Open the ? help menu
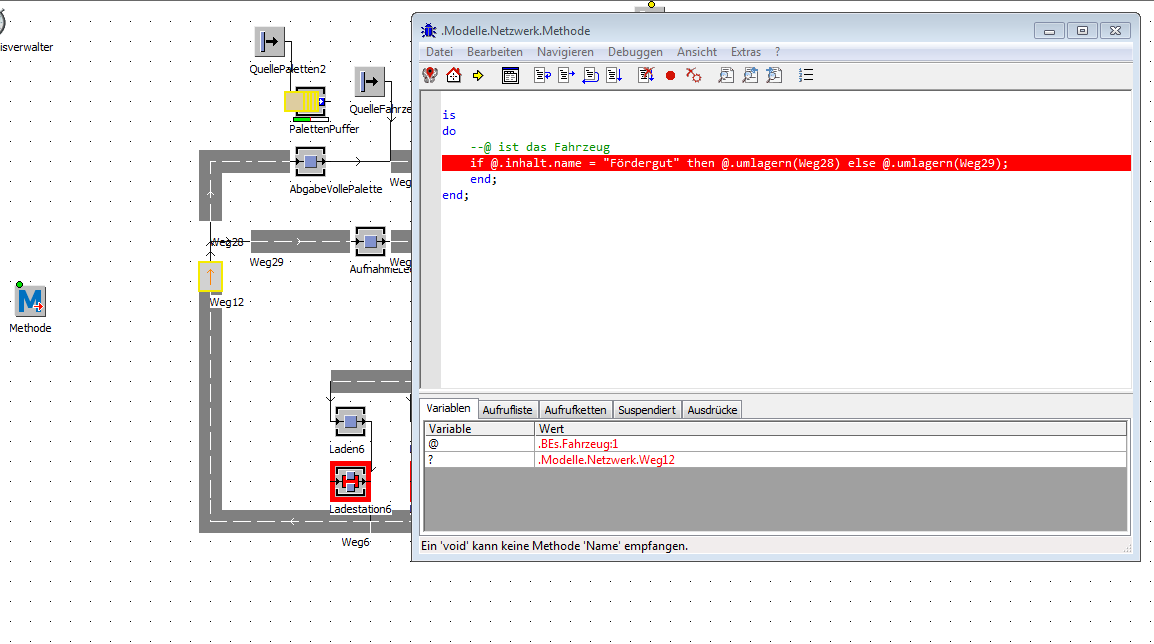The image size is (1154, 644). coord(777,52)
